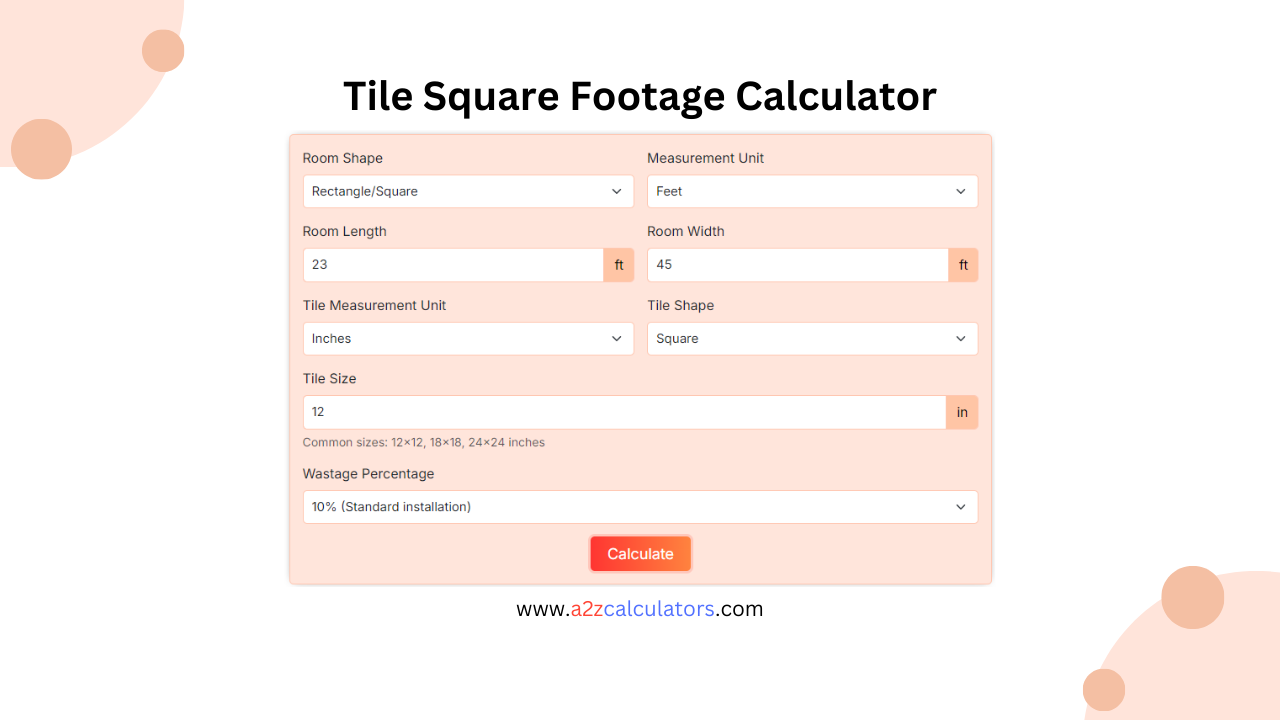Expand the chevron on the Tile Shape selector
Screen dimensions: 1280x720
961,338
